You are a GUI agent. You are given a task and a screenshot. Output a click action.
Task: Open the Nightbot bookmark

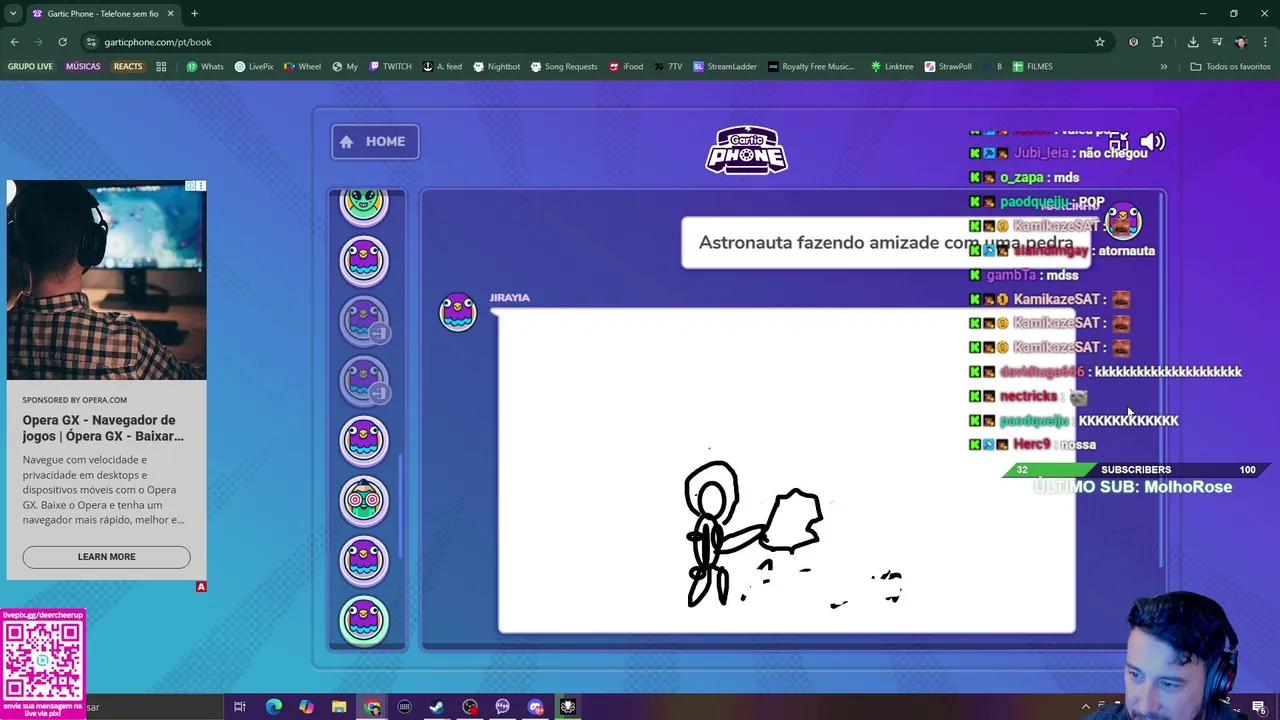[x=496, y=67]
